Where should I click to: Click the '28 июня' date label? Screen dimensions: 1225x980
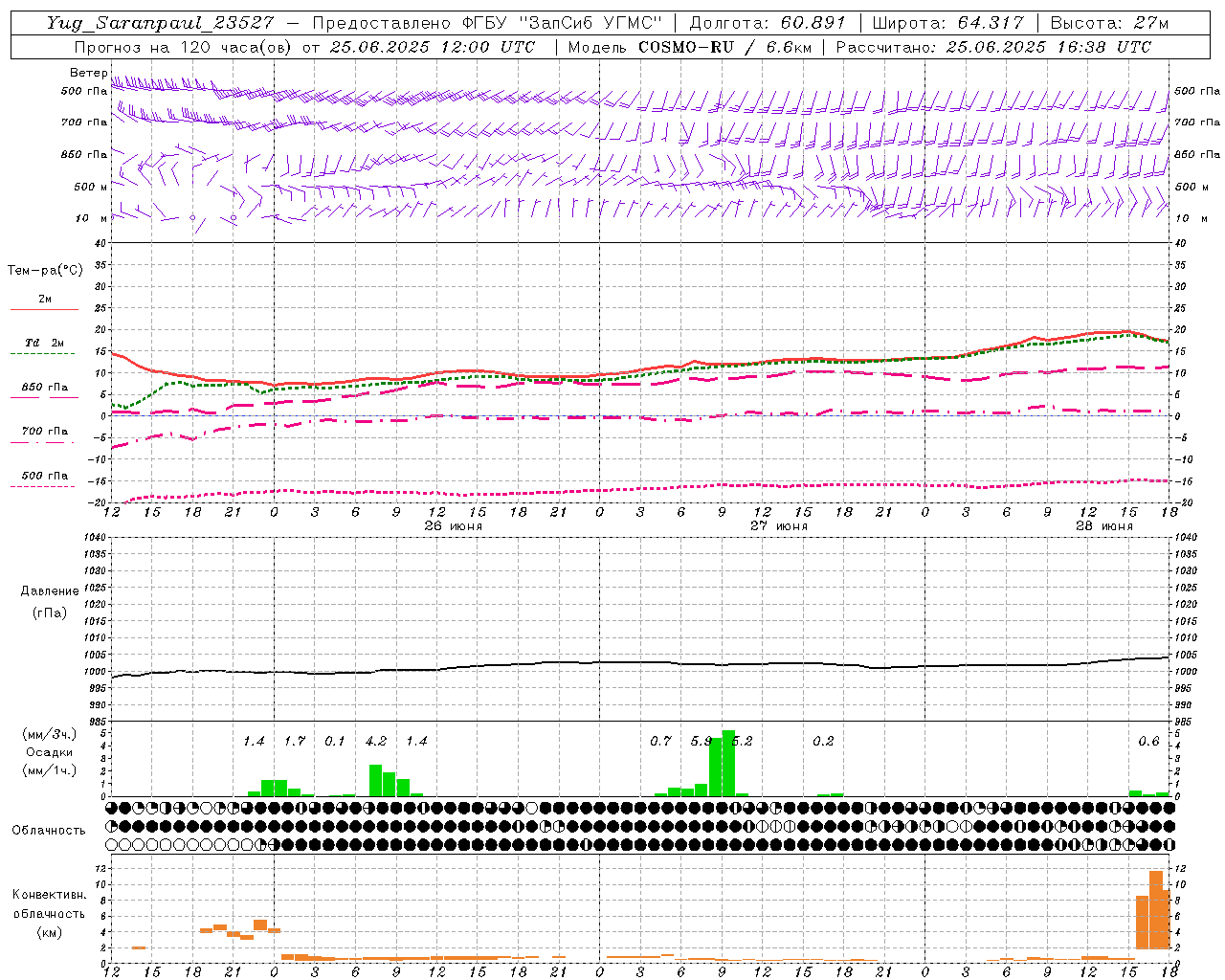tap(1104, 526)
